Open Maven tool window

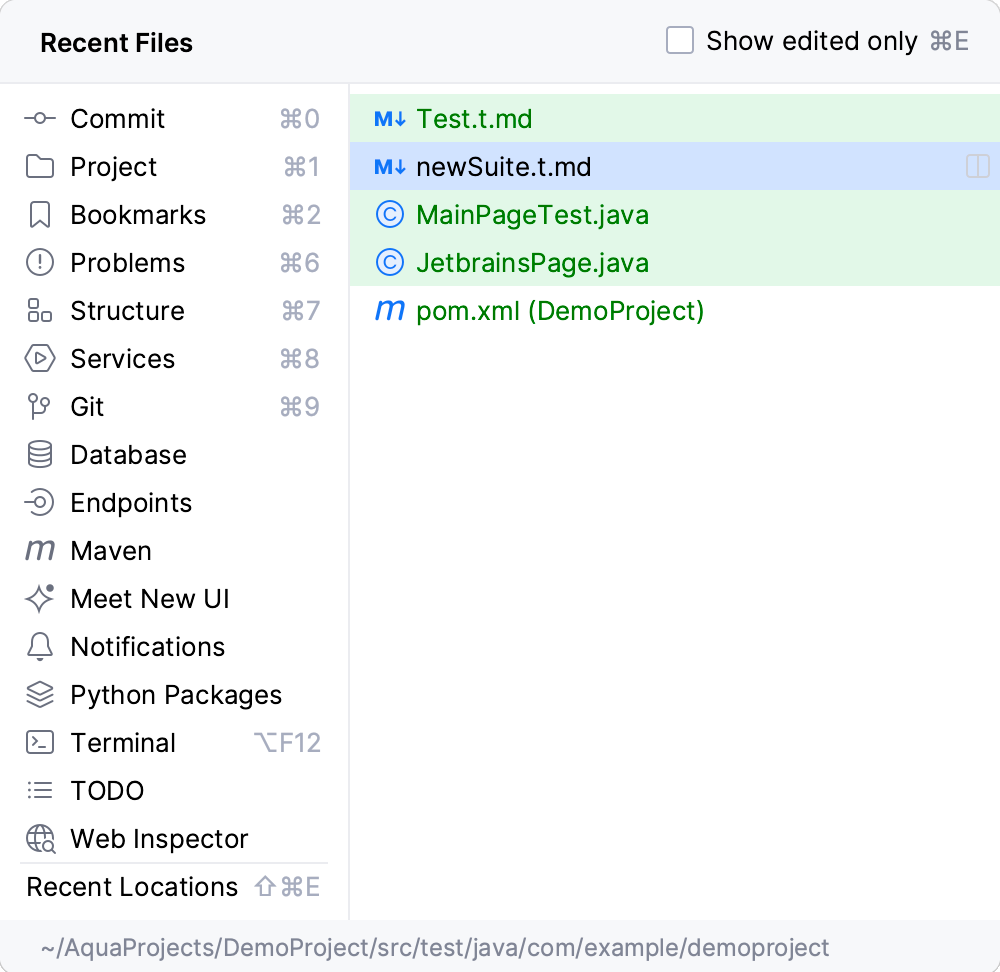click(x=110, y=551)
